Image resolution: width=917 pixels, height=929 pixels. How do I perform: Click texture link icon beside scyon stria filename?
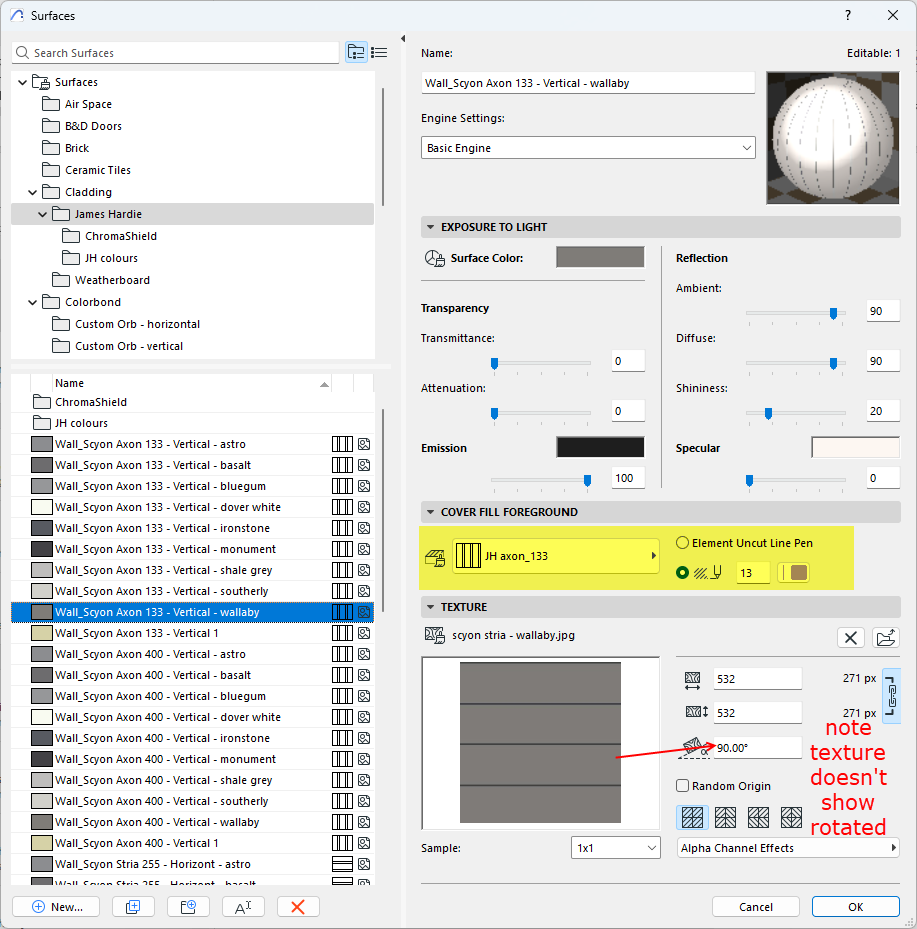[x=435, y=635]
